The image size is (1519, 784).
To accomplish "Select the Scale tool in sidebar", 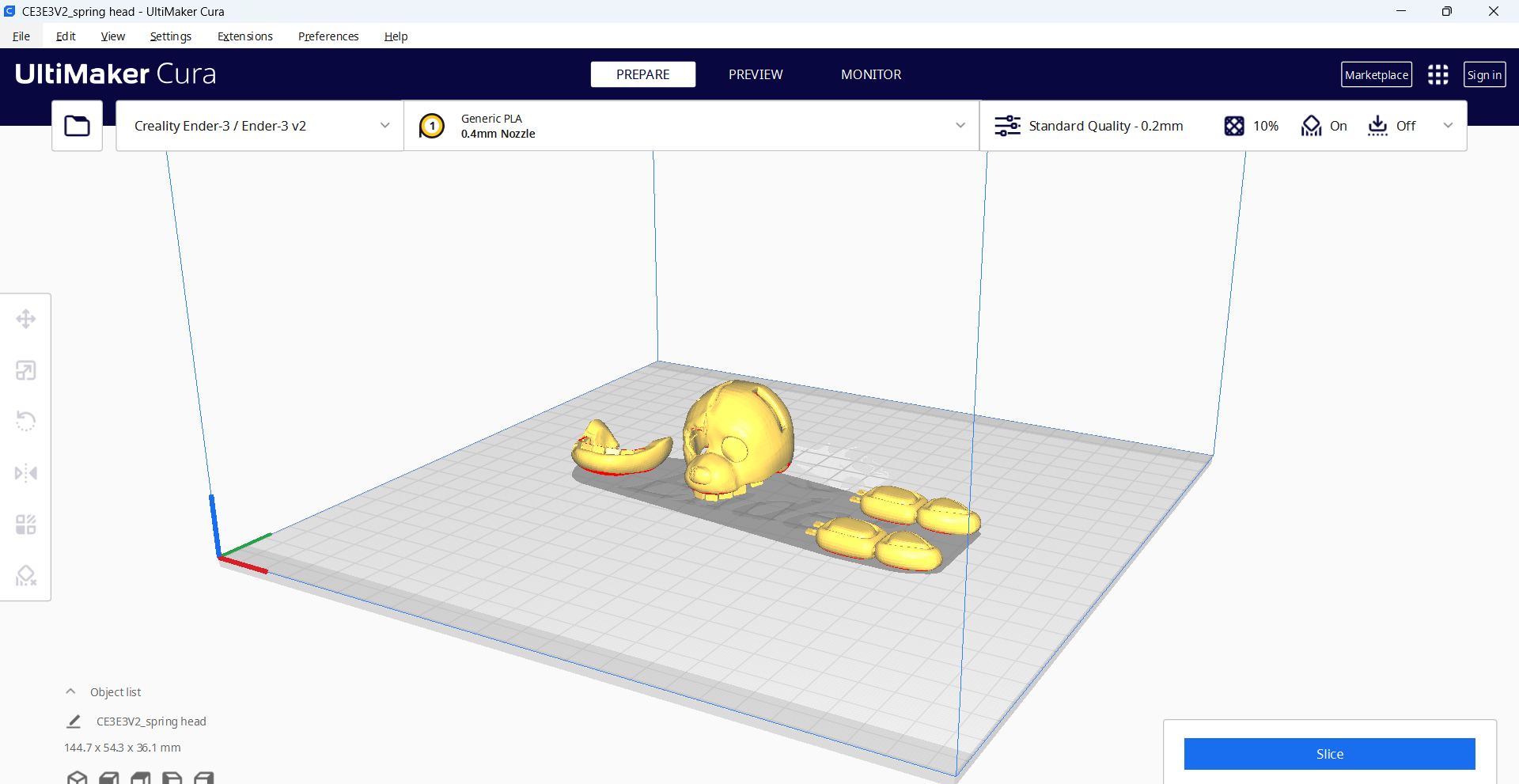I will tap(26, 370).
